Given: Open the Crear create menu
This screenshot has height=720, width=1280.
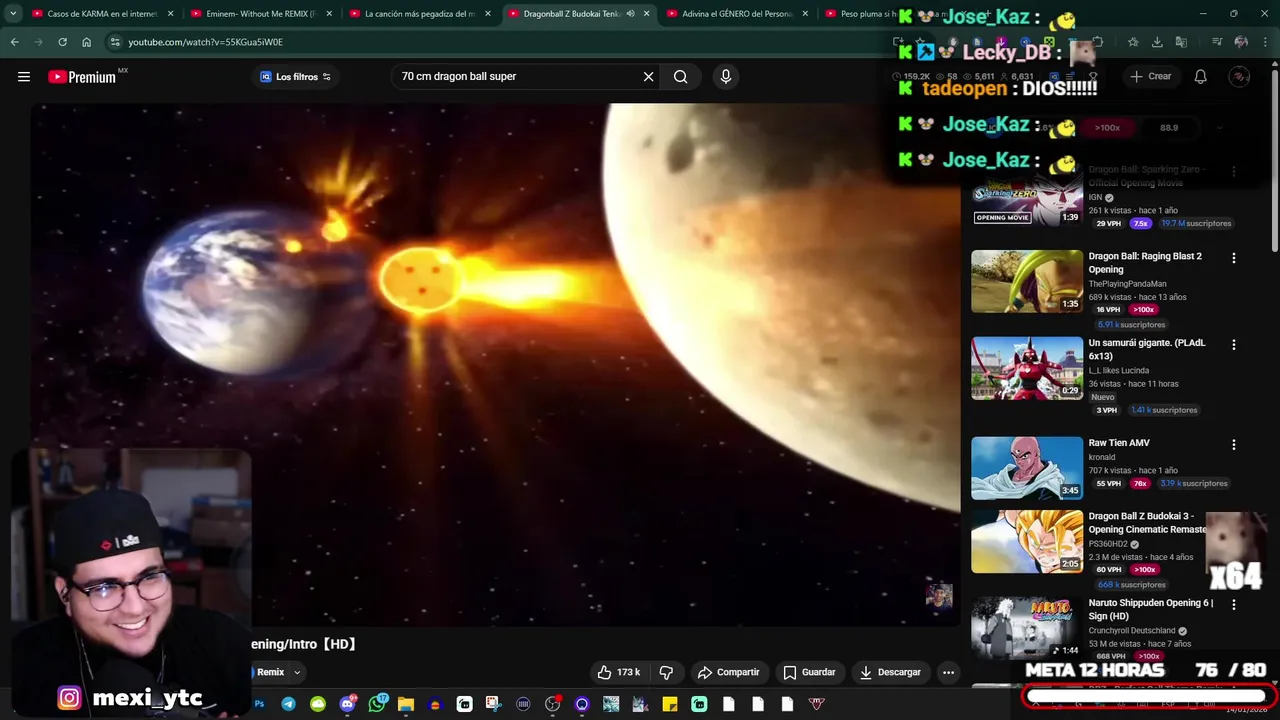Looking at the screenshot, I should point(1150,77).
